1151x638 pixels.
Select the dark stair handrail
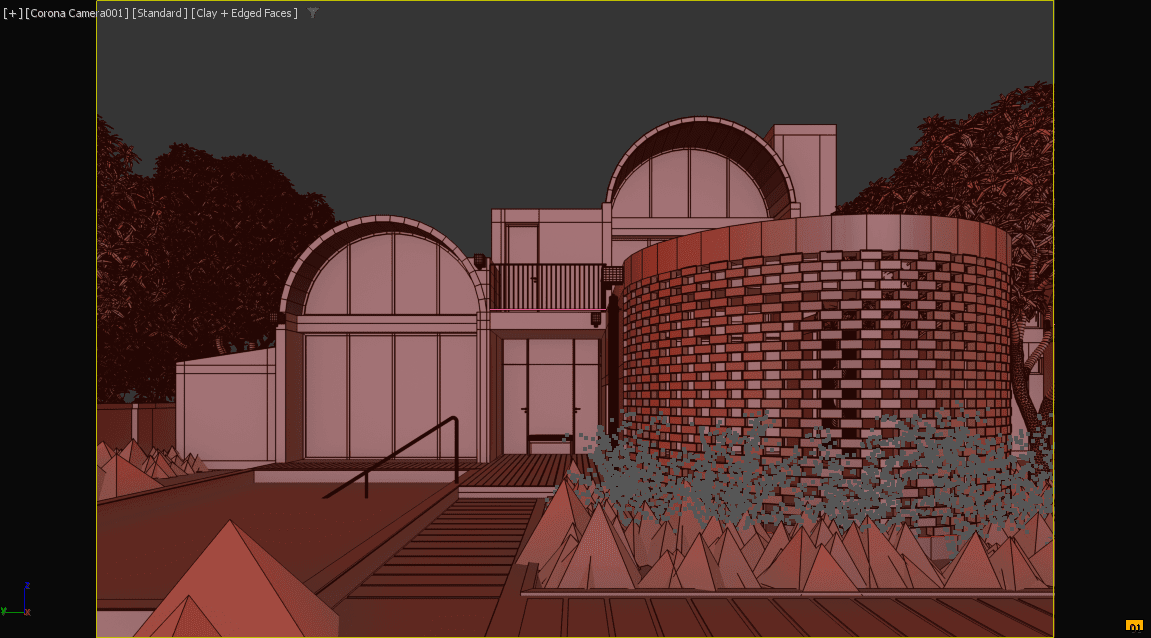420,455
